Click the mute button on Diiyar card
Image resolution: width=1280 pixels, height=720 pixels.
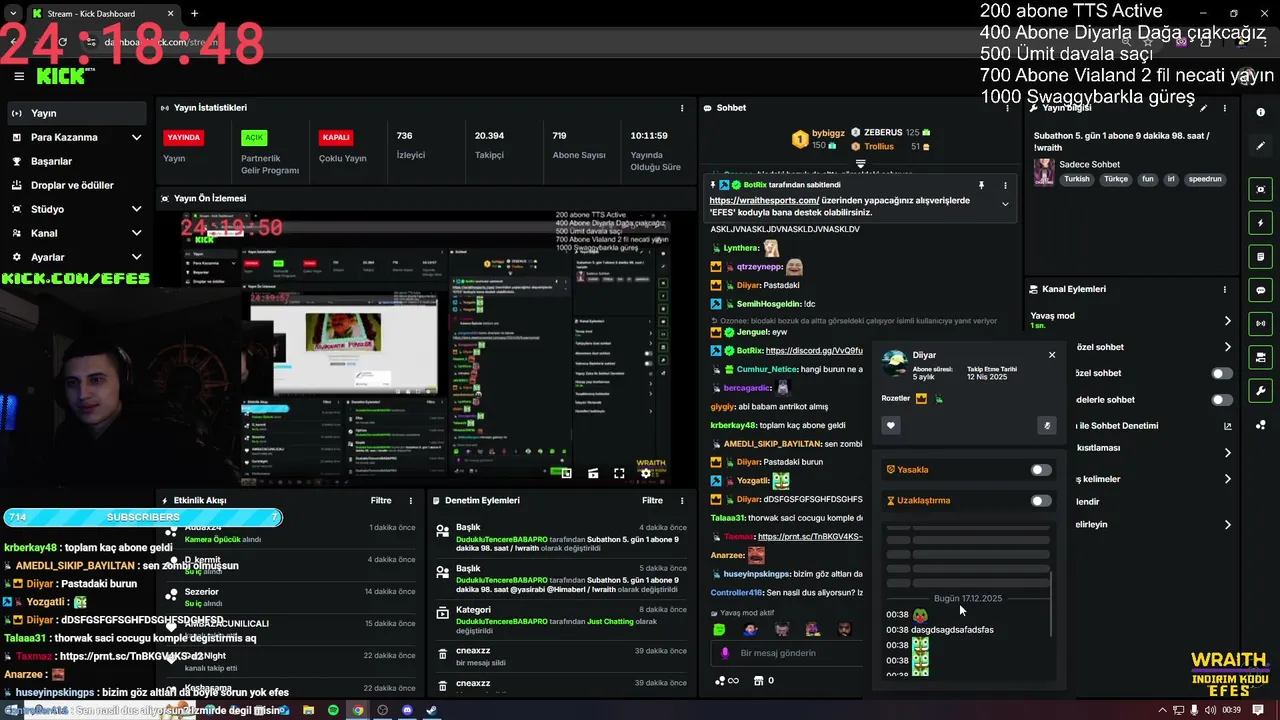[x=1047, y=426]
